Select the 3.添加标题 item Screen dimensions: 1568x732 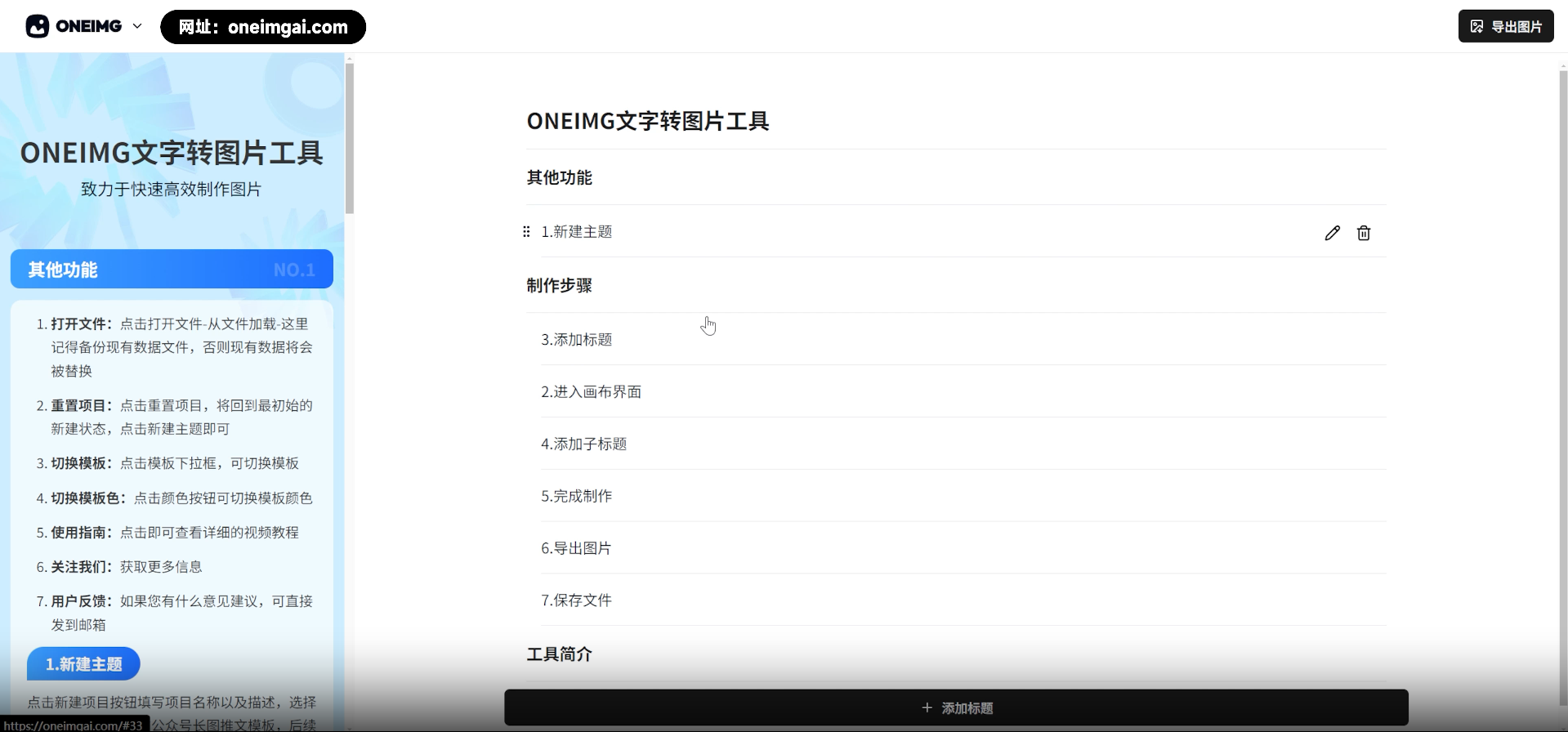[963, 339]
